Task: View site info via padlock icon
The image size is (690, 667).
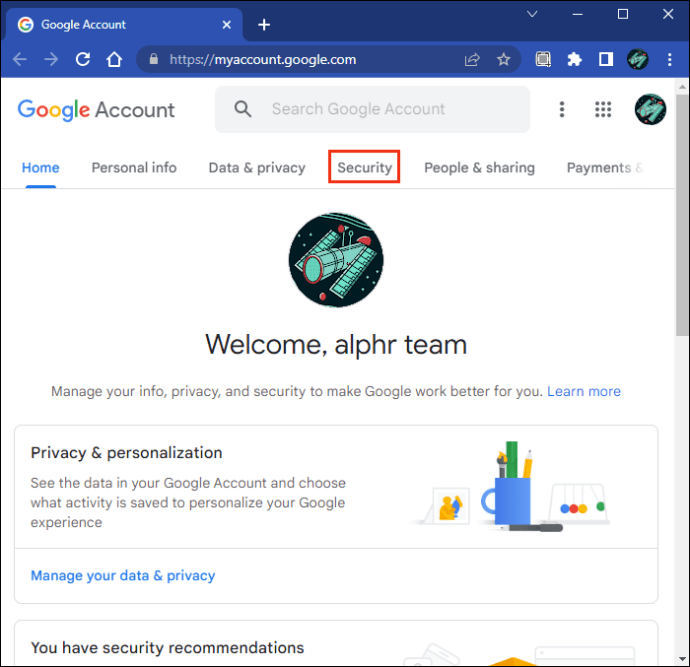Action: [154, 59]
